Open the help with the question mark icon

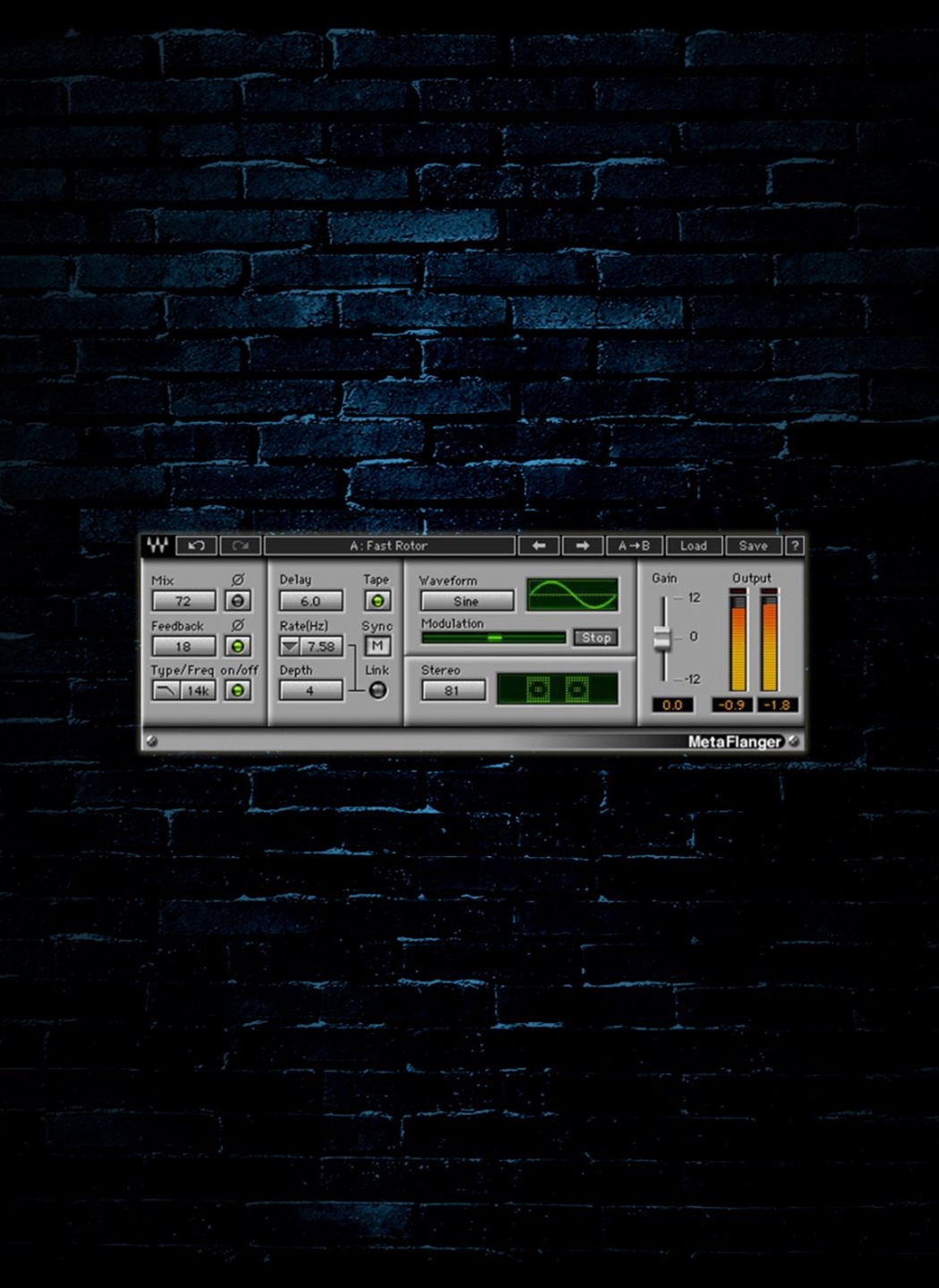(794, 544)
